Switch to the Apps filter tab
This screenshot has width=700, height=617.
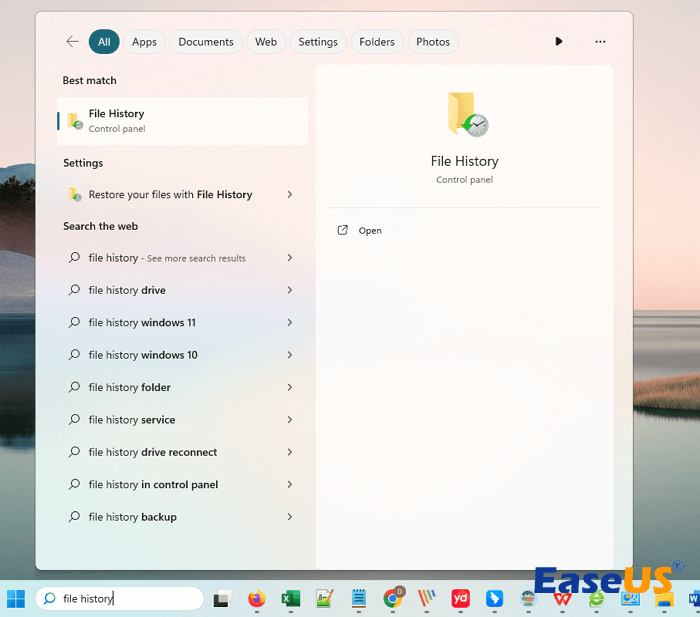point(144,42)
